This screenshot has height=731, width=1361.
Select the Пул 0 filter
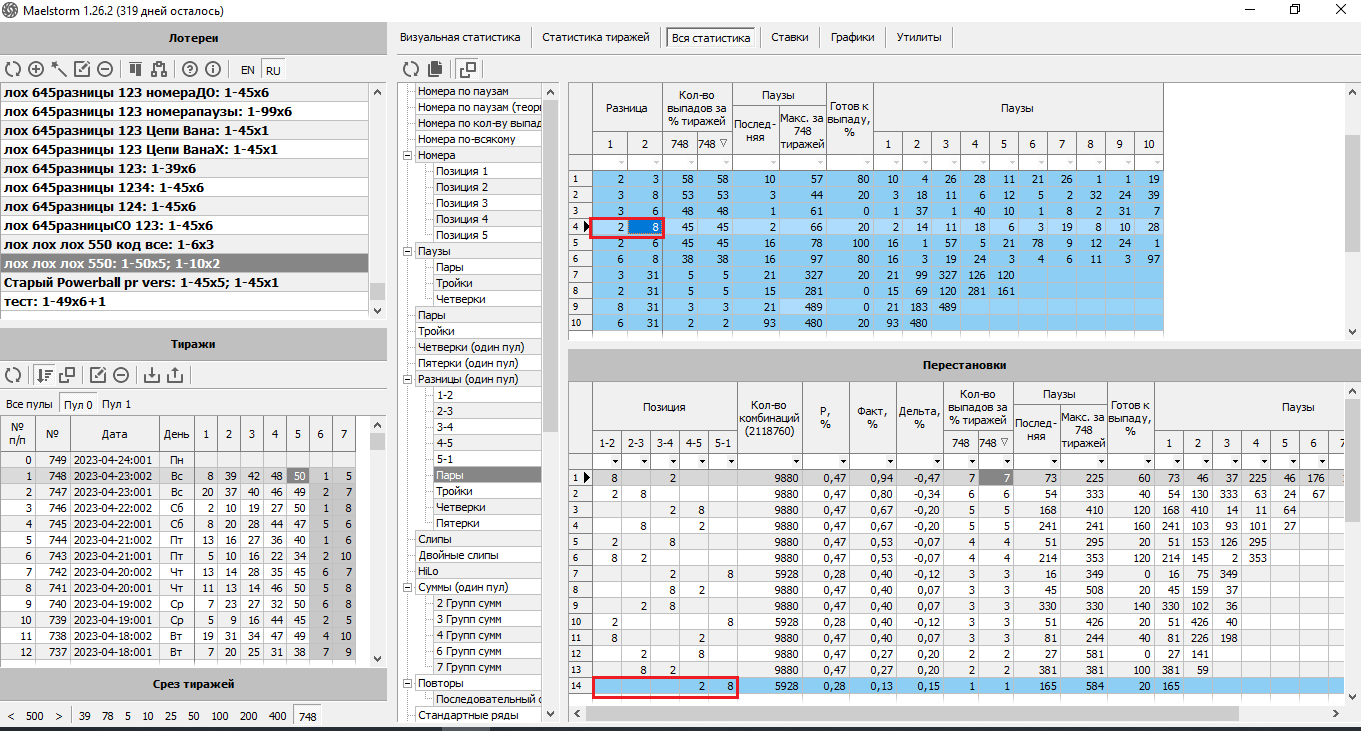click(78, 404)
